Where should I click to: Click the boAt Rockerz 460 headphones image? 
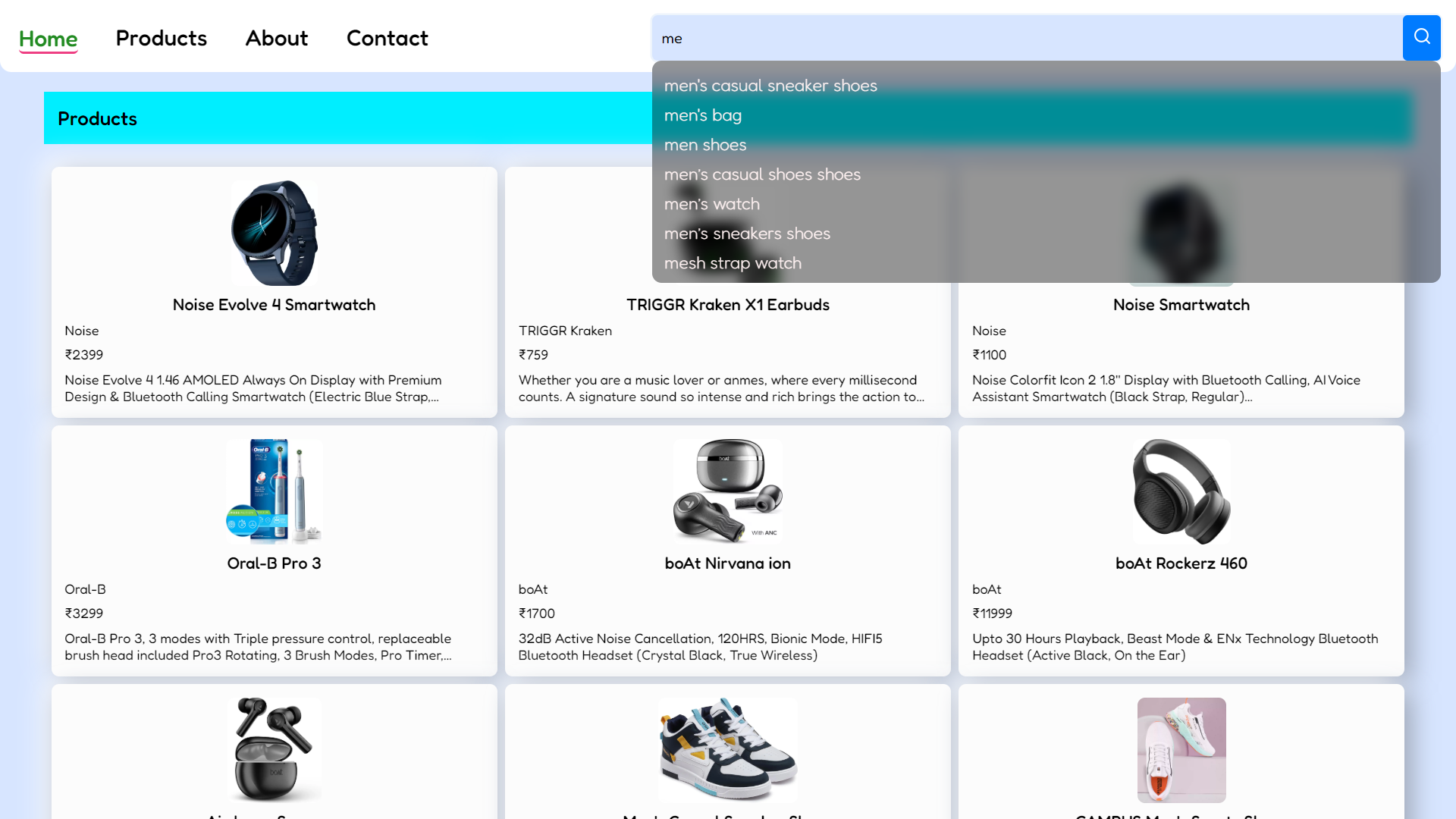pos(1181,491)
